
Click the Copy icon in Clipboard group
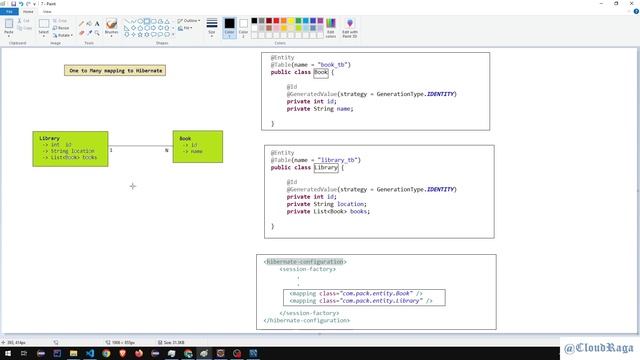pos(20,28)
